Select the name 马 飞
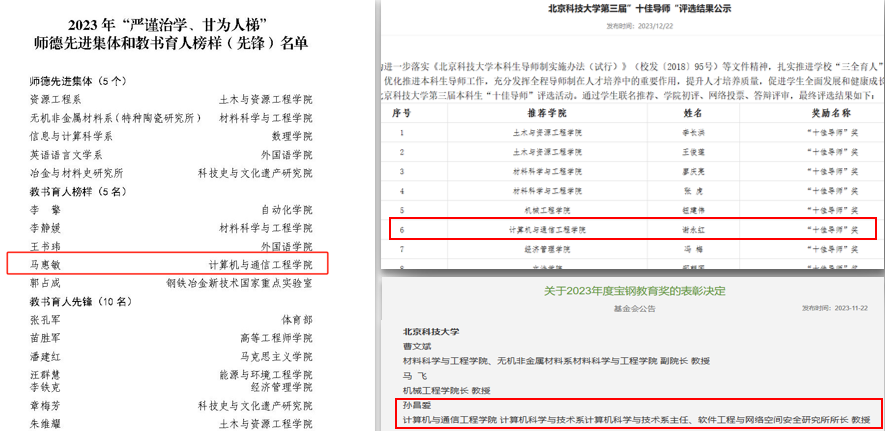The width and height of the screenshot is (885, 431). coord(414,376)
